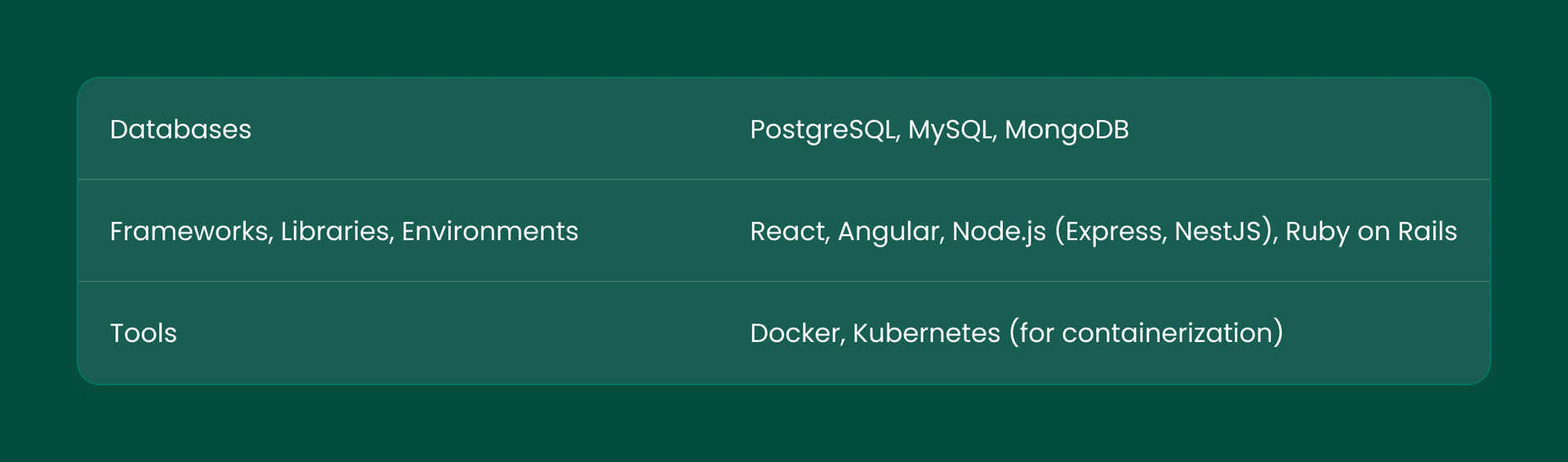1568x462 pixels.
Task: Click the word Rails
Action: coord(1427,232)
